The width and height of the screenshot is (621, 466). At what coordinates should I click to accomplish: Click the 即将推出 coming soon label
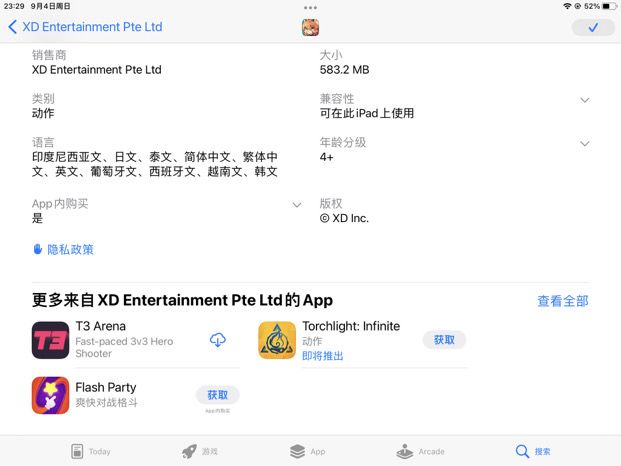coord(323,356)
